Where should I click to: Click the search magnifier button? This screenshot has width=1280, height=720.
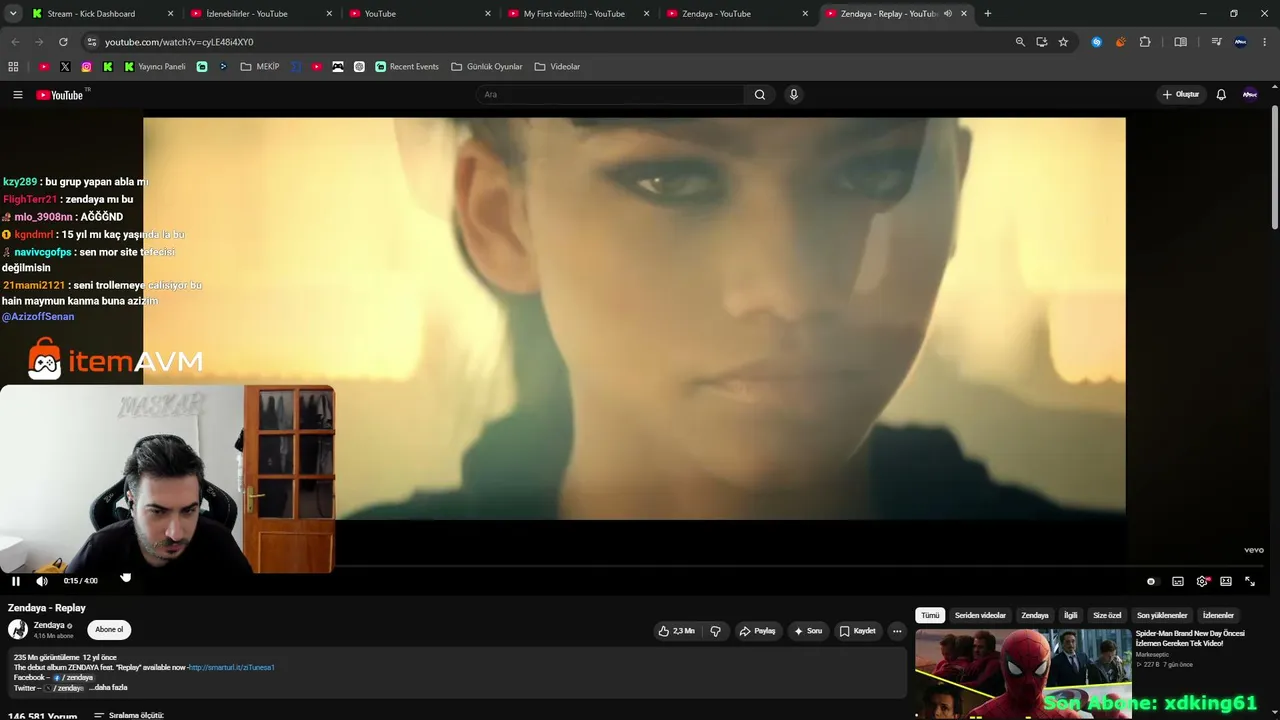[x=760, y=95]
